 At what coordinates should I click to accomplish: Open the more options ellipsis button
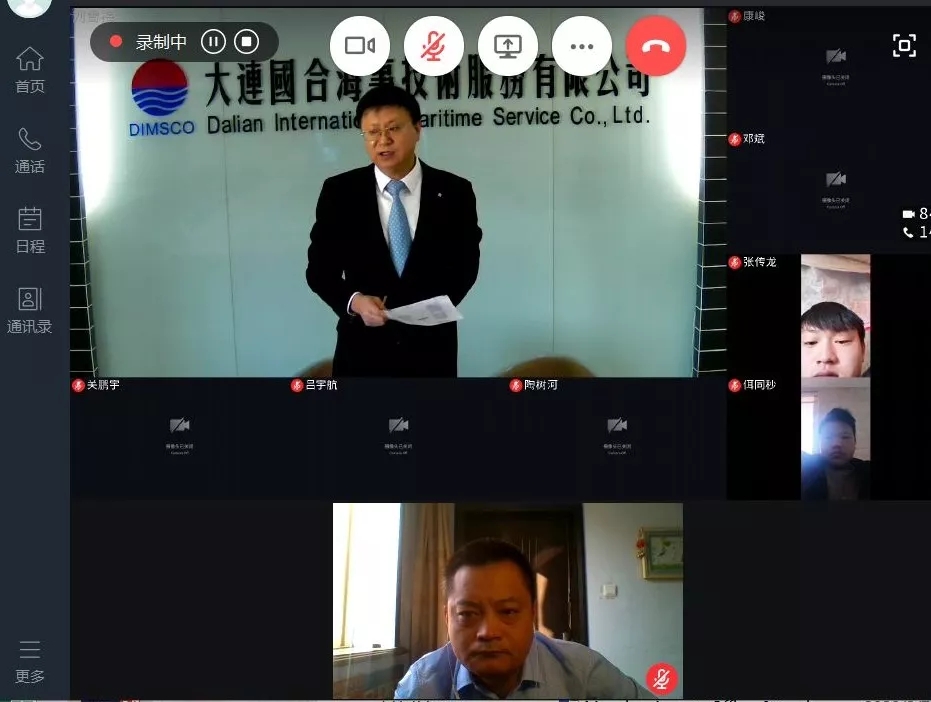[582, 46]
